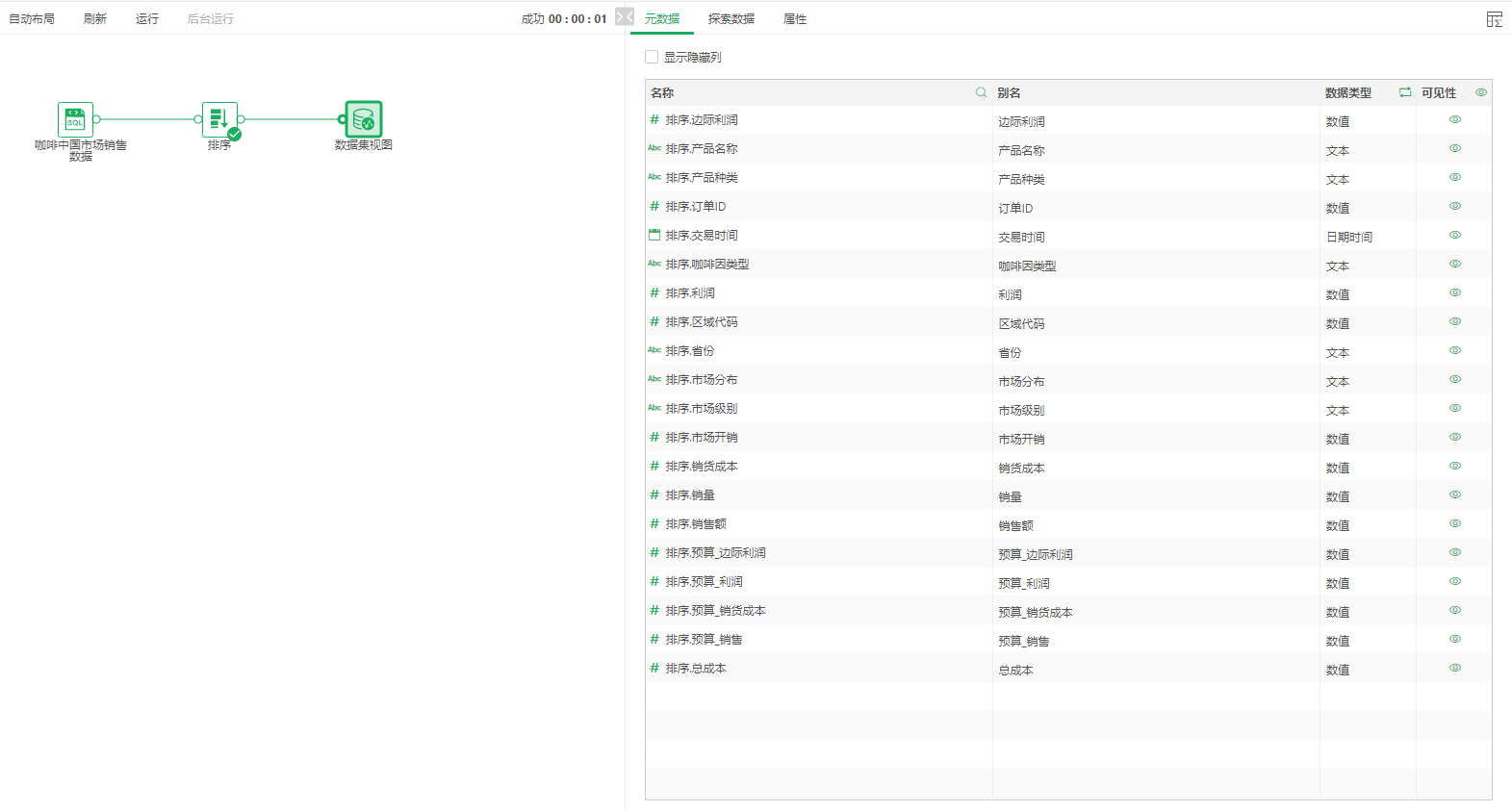Open the 属性 tab
1512x811 pixels.
click(x=795, y=19)
